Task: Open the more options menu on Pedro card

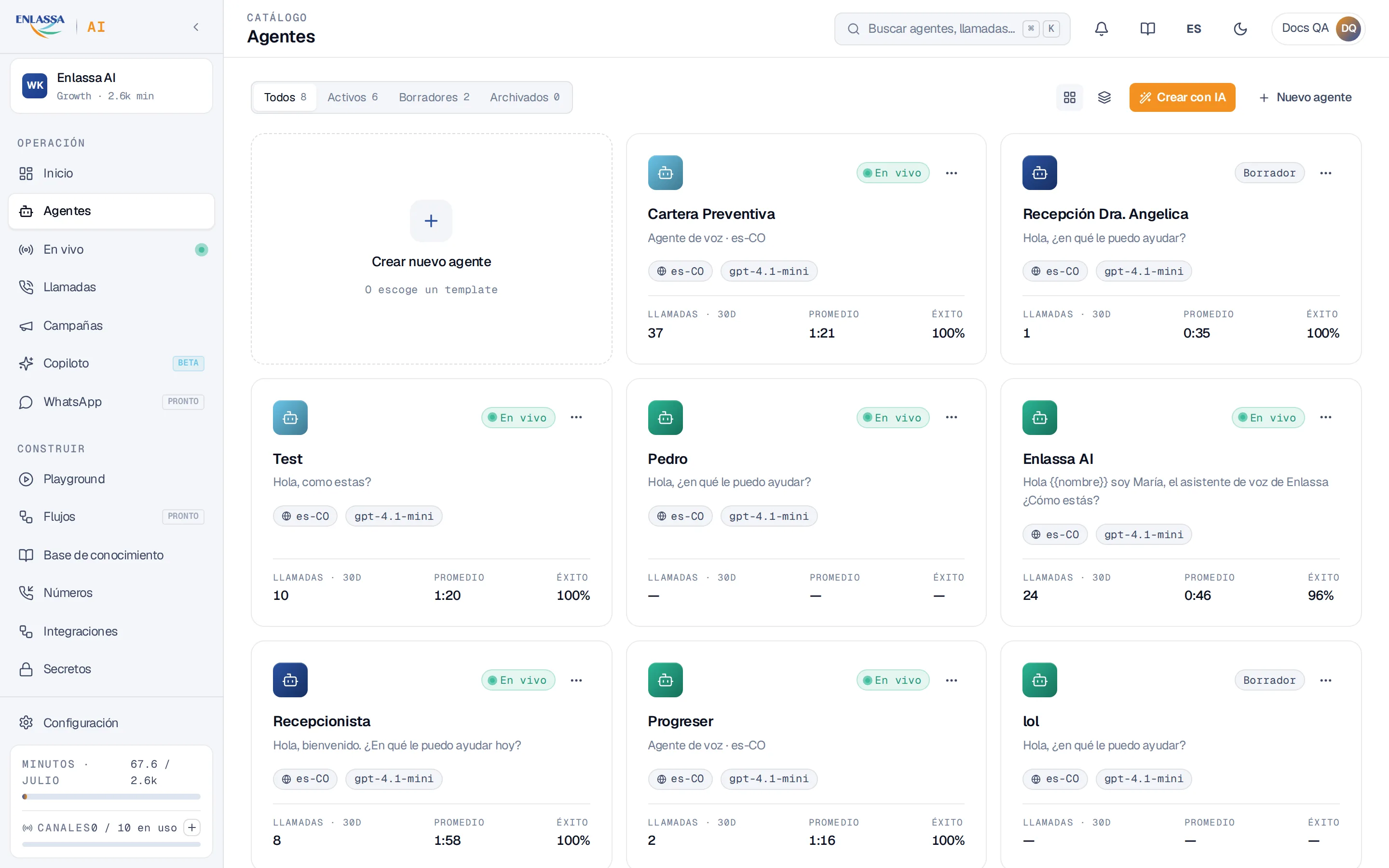Action: [951, 417]
